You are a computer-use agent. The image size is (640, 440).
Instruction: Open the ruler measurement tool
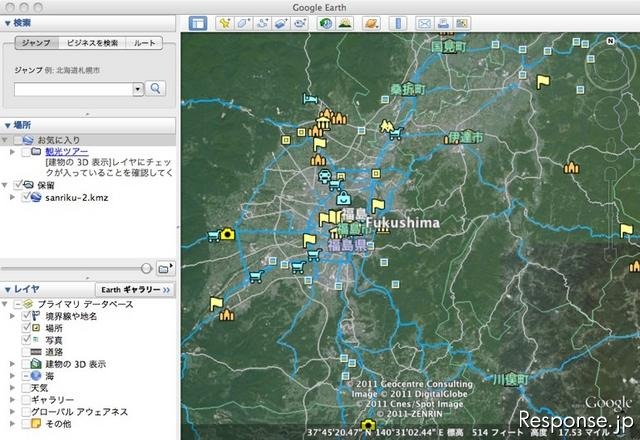398,23
